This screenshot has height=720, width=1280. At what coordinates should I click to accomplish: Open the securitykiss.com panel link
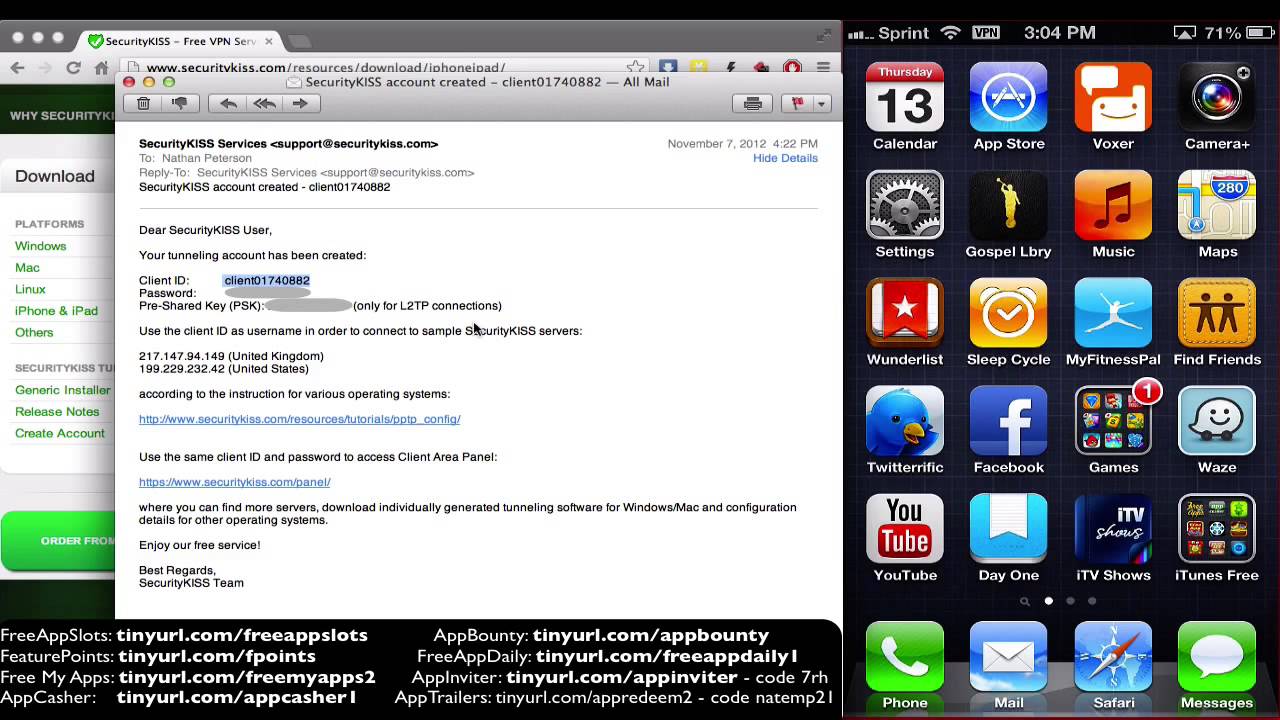234,482
